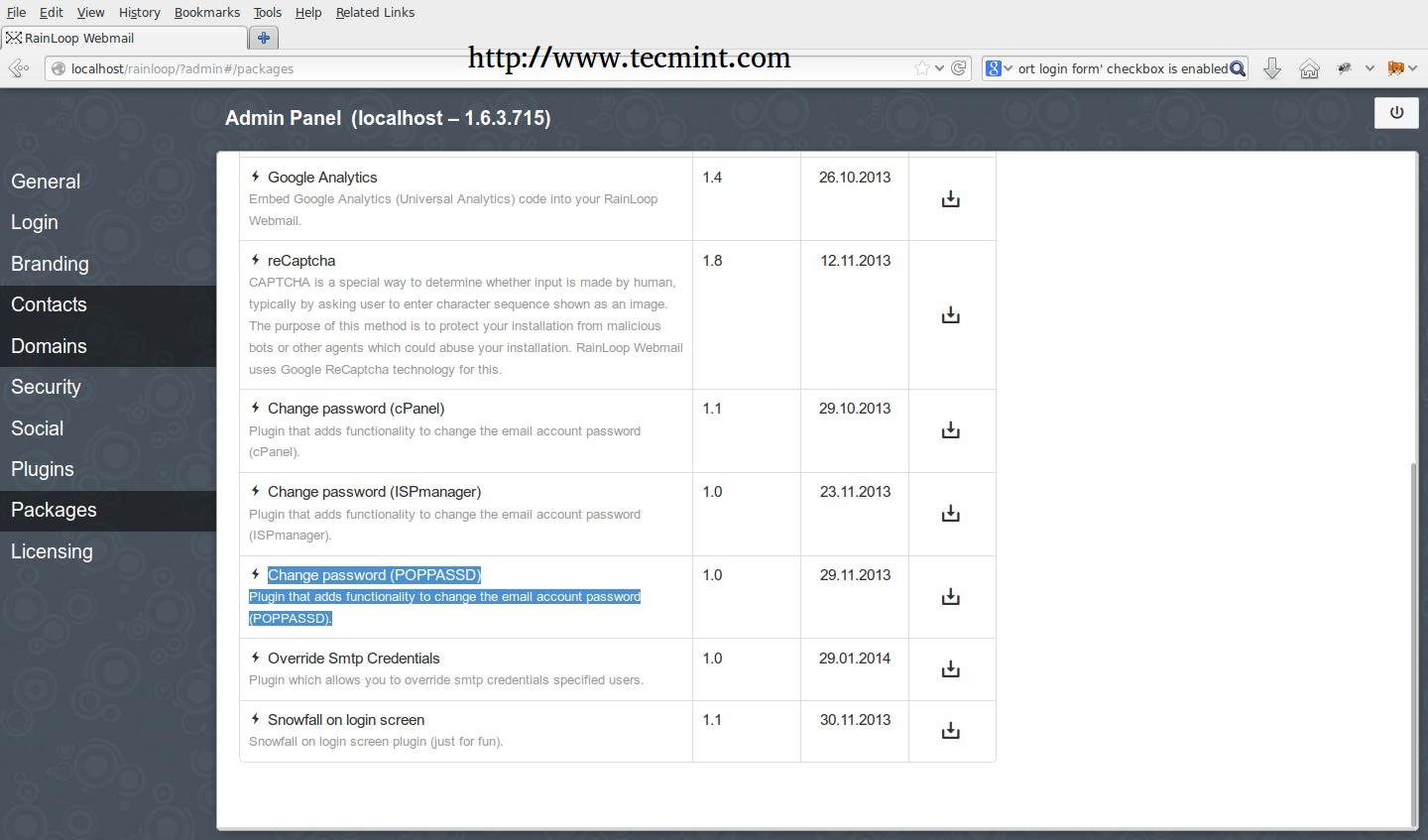
Task: Open the browser downloads arrow icon
Action: 1272,68
